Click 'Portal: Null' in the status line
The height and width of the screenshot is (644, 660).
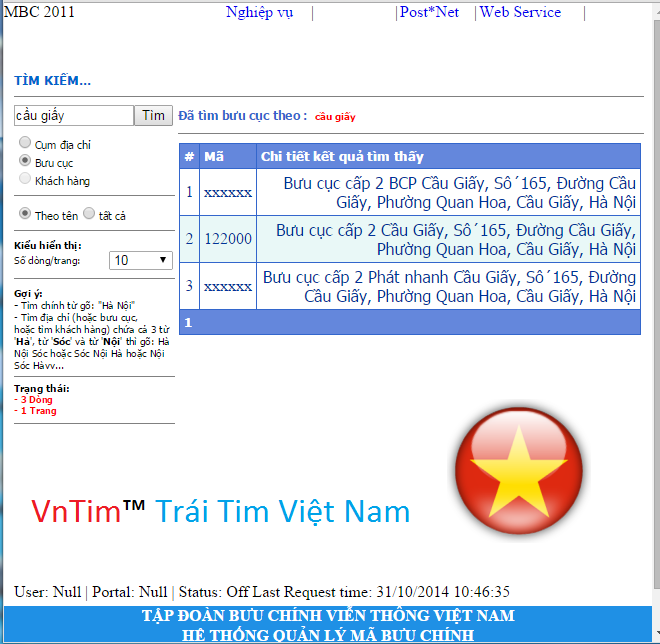tap(130, 592)
